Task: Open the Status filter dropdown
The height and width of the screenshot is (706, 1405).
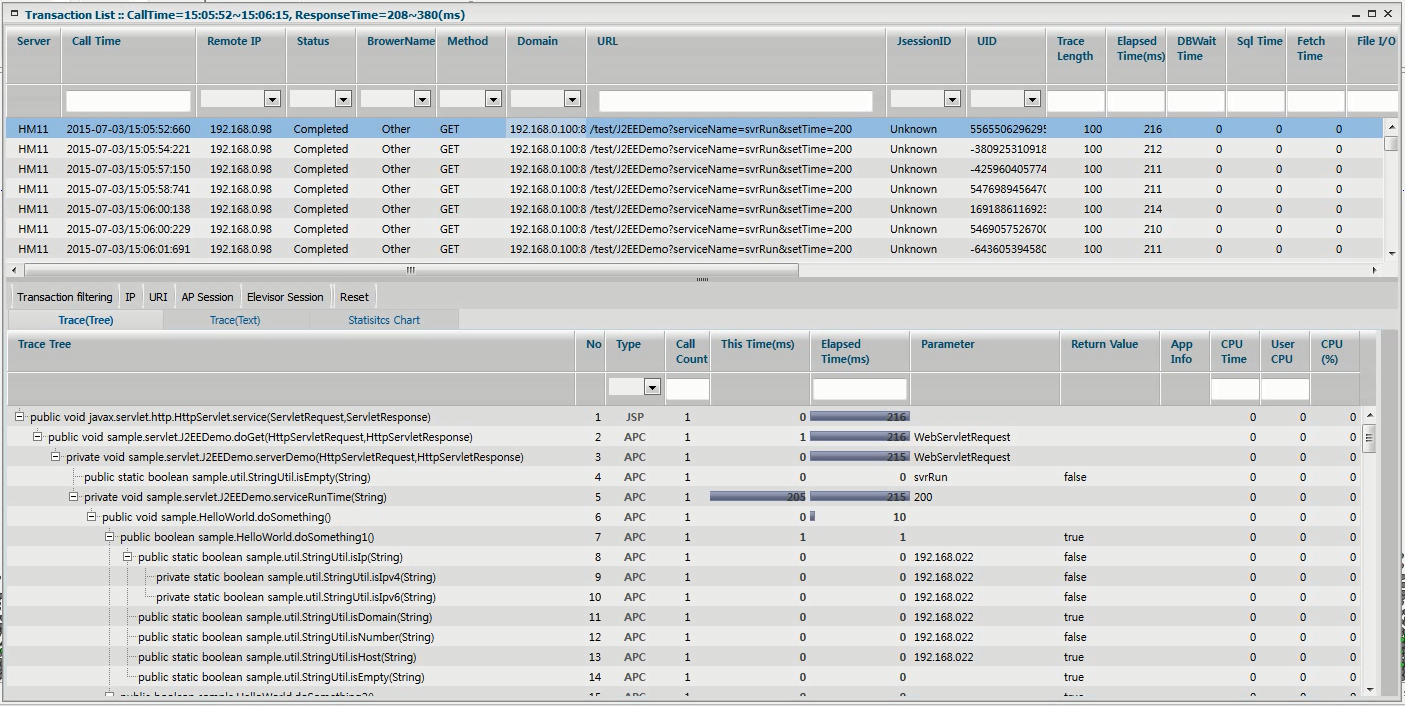Action: (x=343, y=100)
